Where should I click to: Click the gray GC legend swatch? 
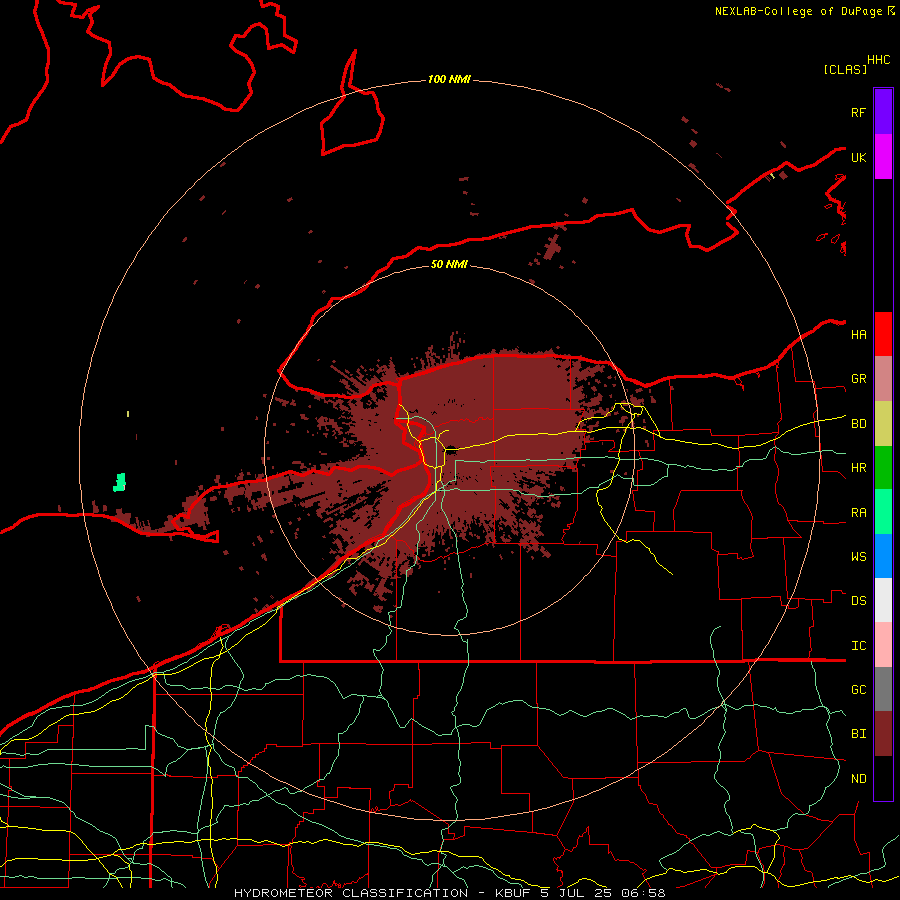[883, 689]
